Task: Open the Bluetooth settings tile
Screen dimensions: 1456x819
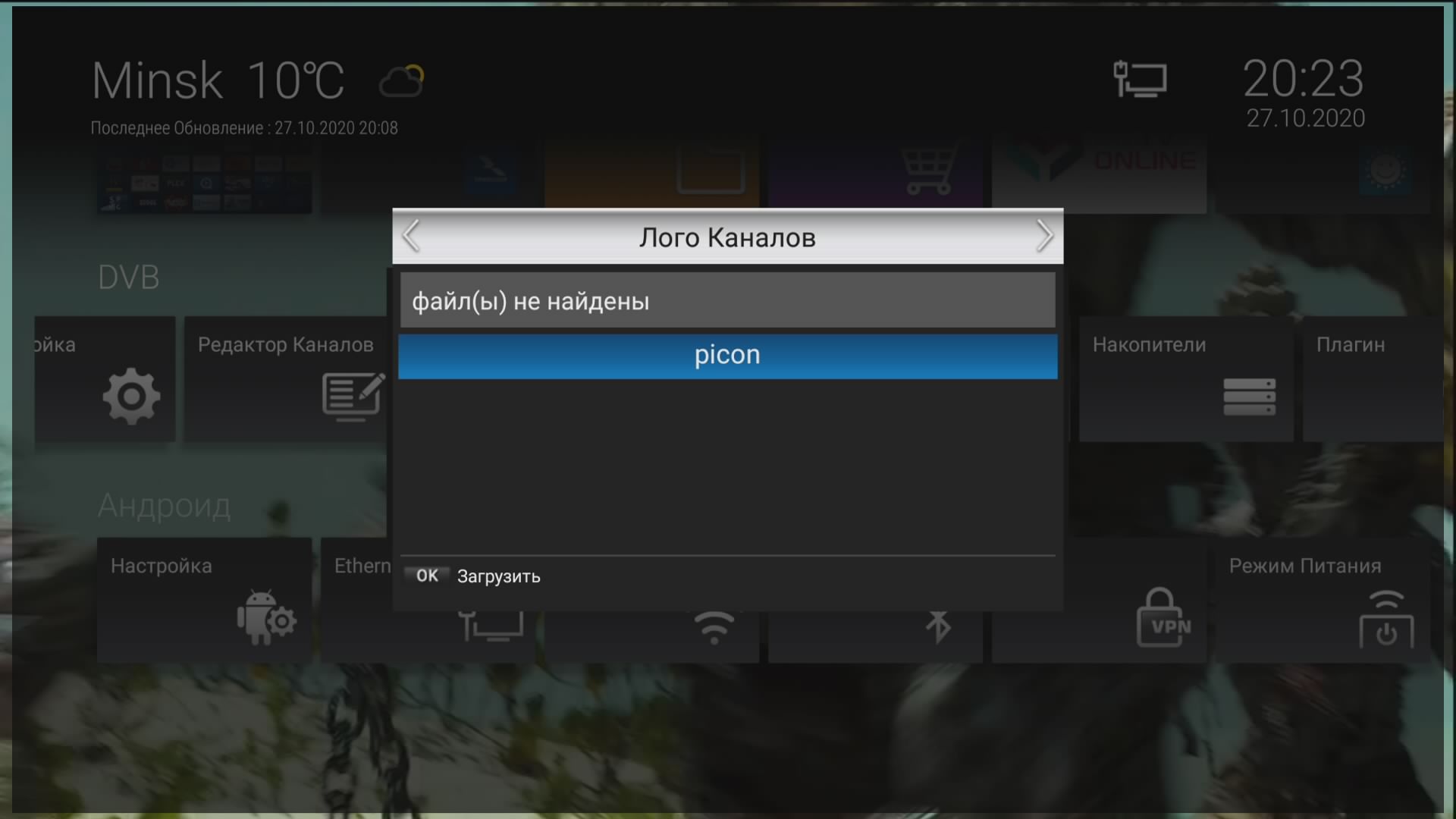Action: (875, 637)
